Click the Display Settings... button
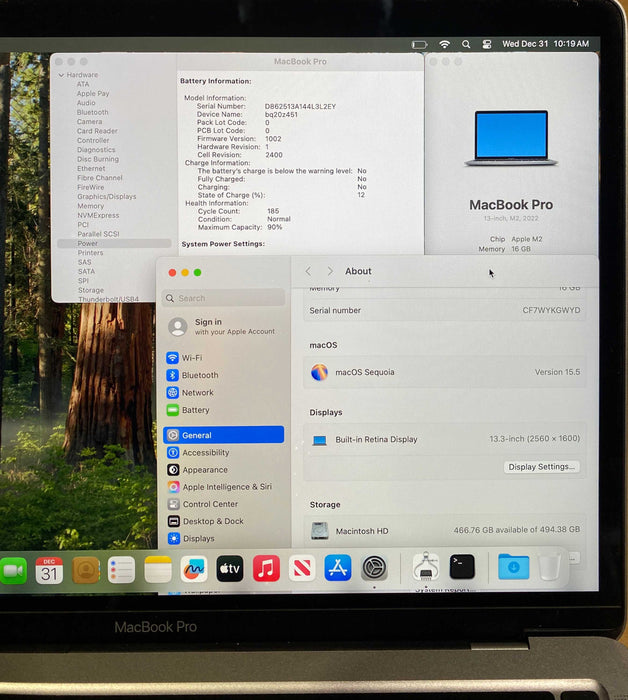The width and height of the screenshot is (628, 700). [x=542, y=467]
